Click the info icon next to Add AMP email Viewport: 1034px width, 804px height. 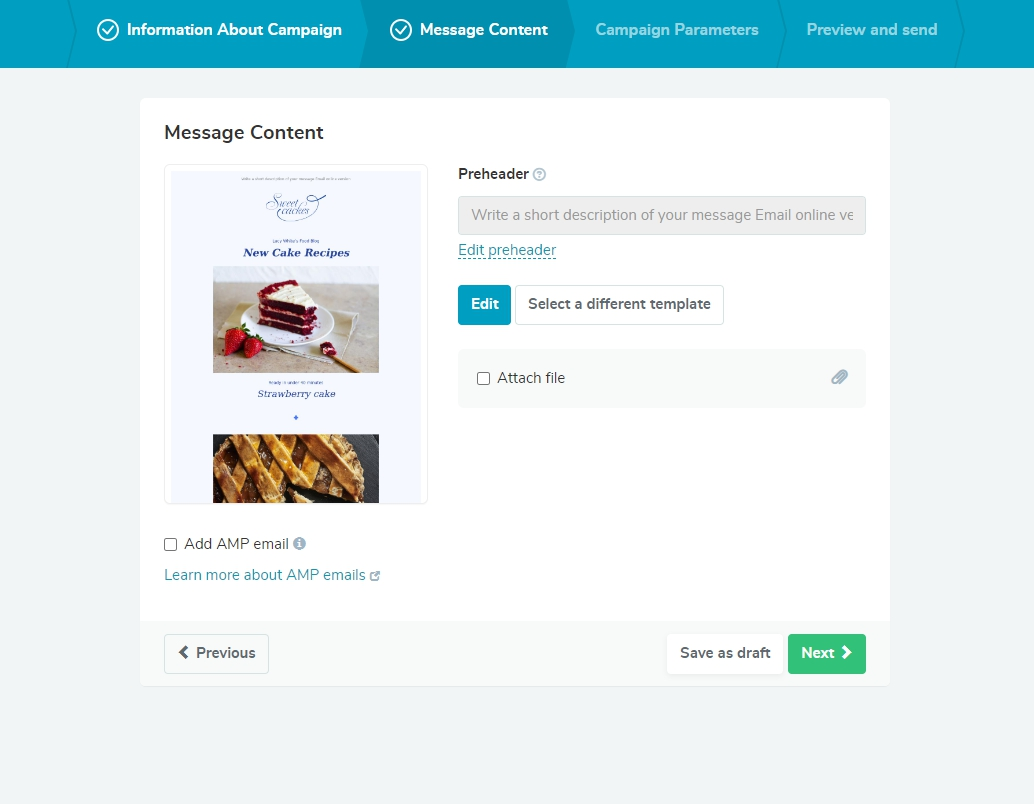click(299, 543)
